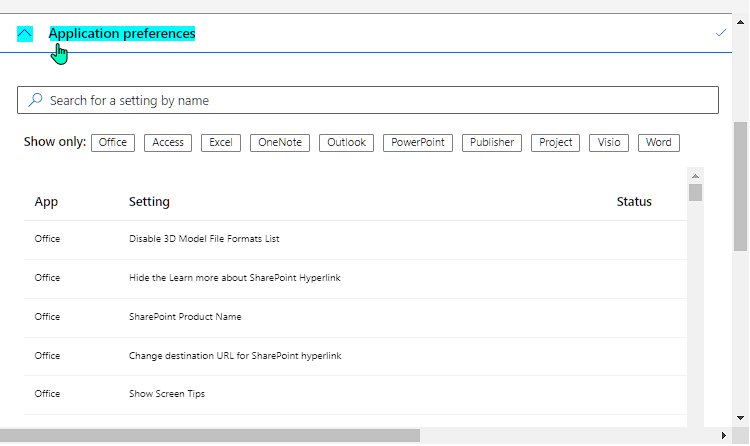This screenshot has width=750, height=446.
Task: Filter list to Outlook
Action: tap(346, 143)
